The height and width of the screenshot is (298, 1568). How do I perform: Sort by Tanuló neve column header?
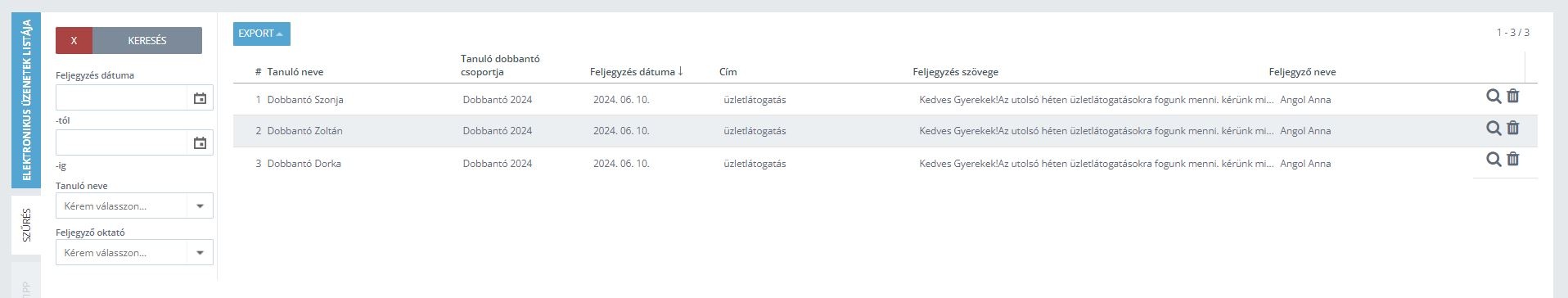295,72
